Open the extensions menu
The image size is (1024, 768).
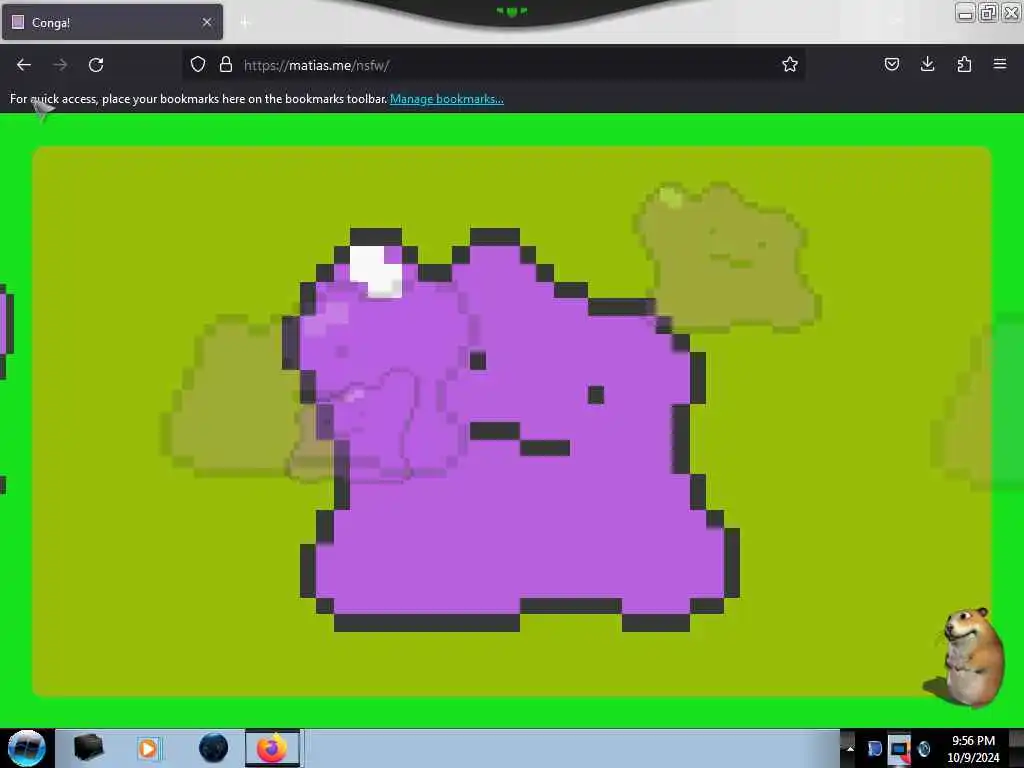point(964,64)
